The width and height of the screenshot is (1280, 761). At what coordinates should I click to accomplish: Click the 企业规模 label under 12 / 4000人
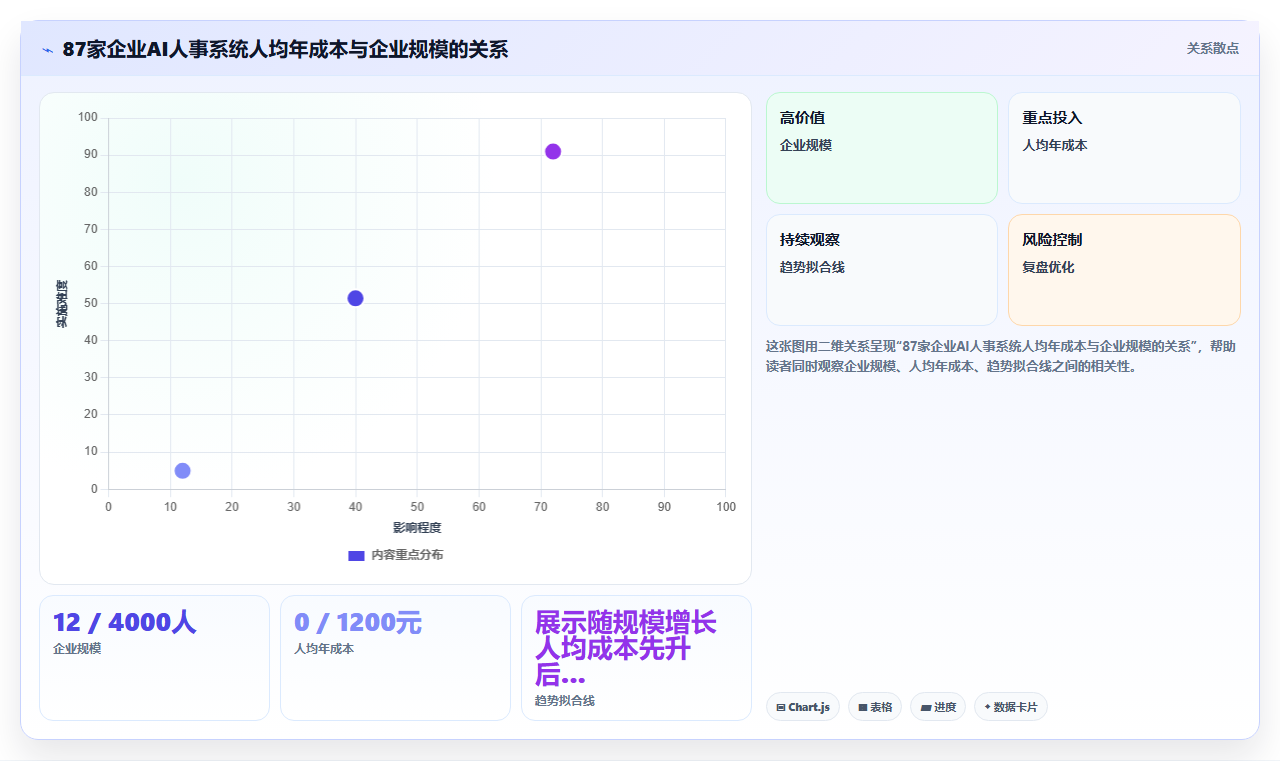pos(77,649)
